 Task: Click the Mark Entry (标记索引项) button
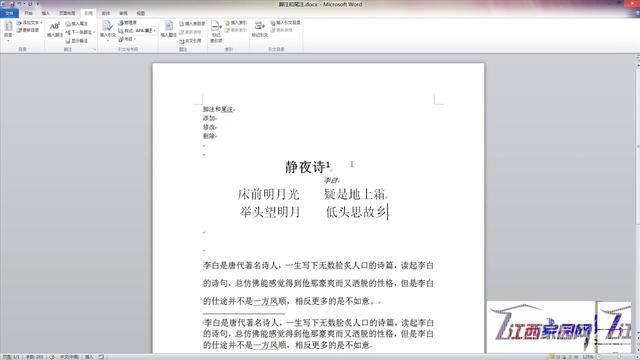[216, 31]
